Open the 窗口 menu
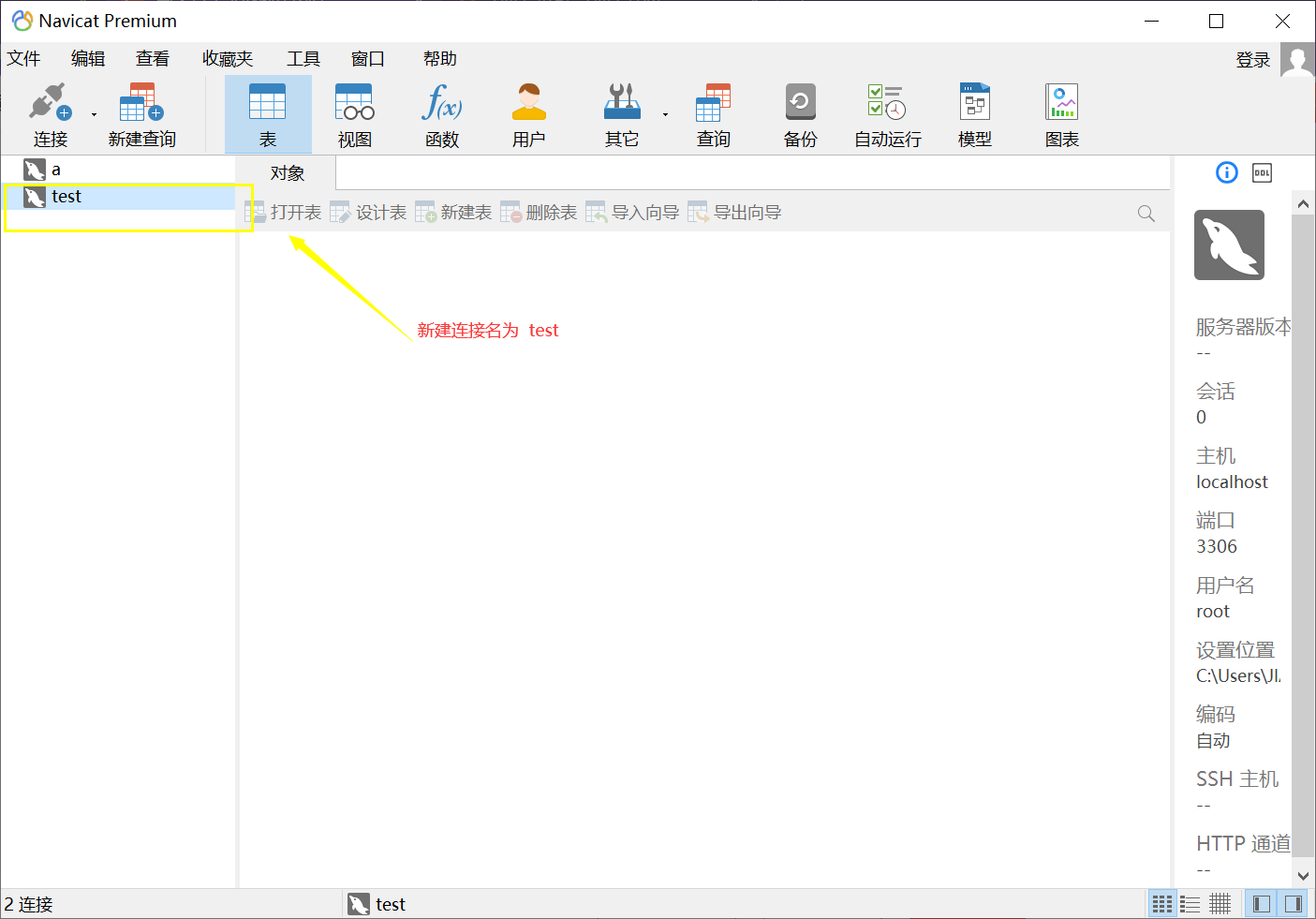The height and width of the screenshot is (919, 1316). [368, 59]
